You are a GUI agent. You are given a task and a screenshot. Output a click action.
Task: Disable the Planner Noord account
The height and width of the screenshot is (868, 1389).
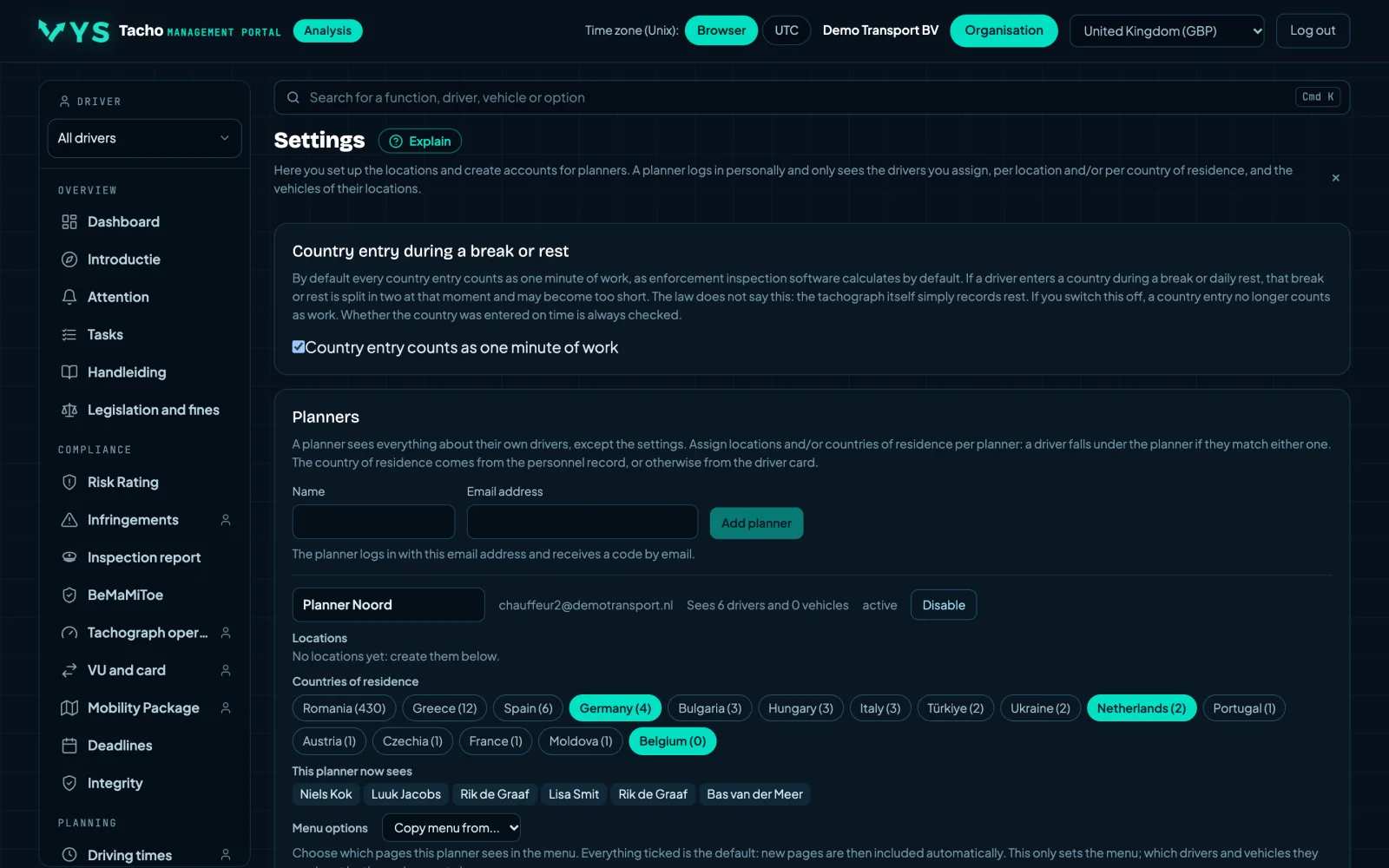click(x=944, y=605)
